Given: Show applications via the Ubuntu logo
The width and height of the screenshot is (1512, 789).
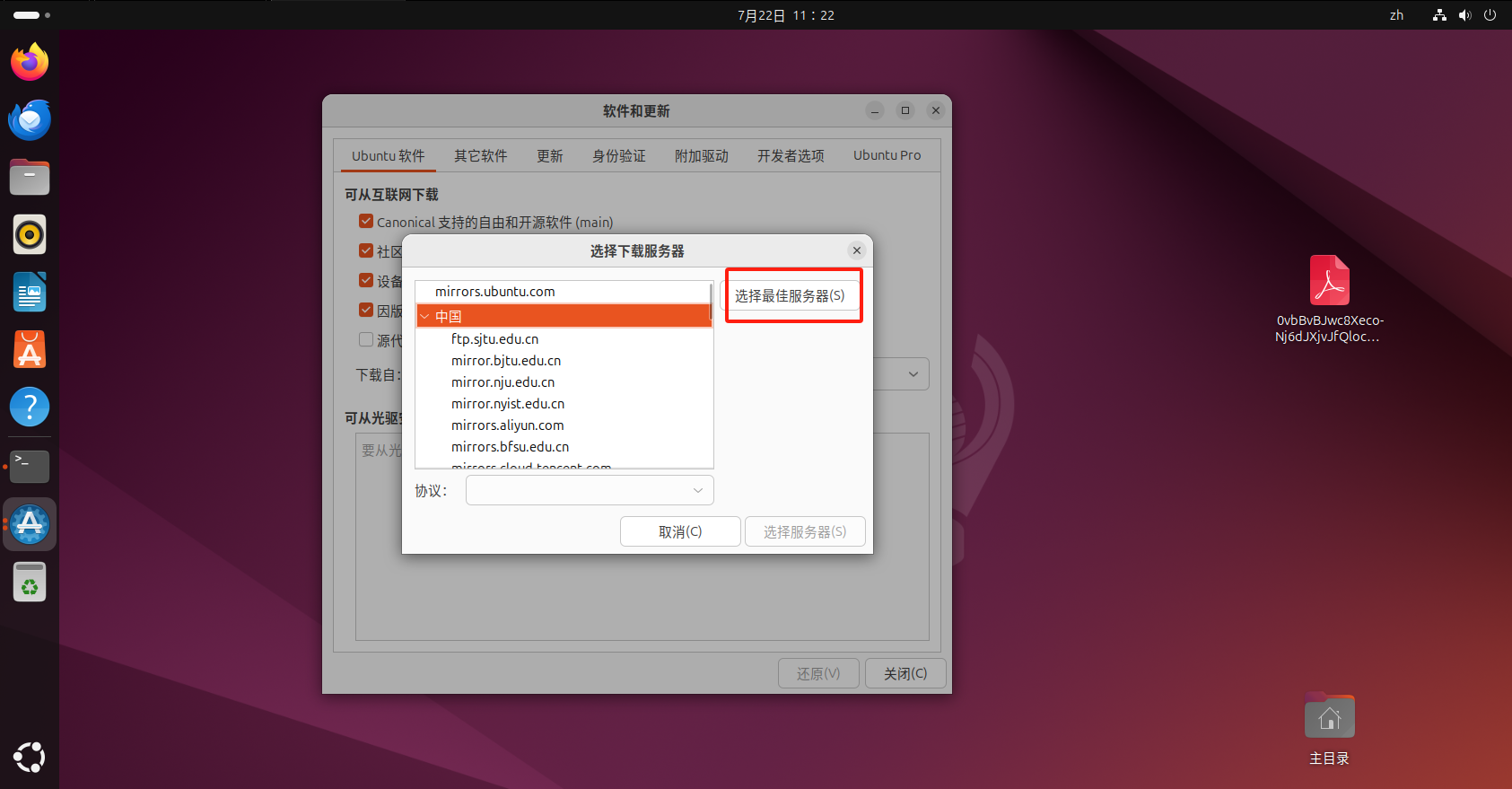Looking at the screenshot, I should (x=30, y=757).
